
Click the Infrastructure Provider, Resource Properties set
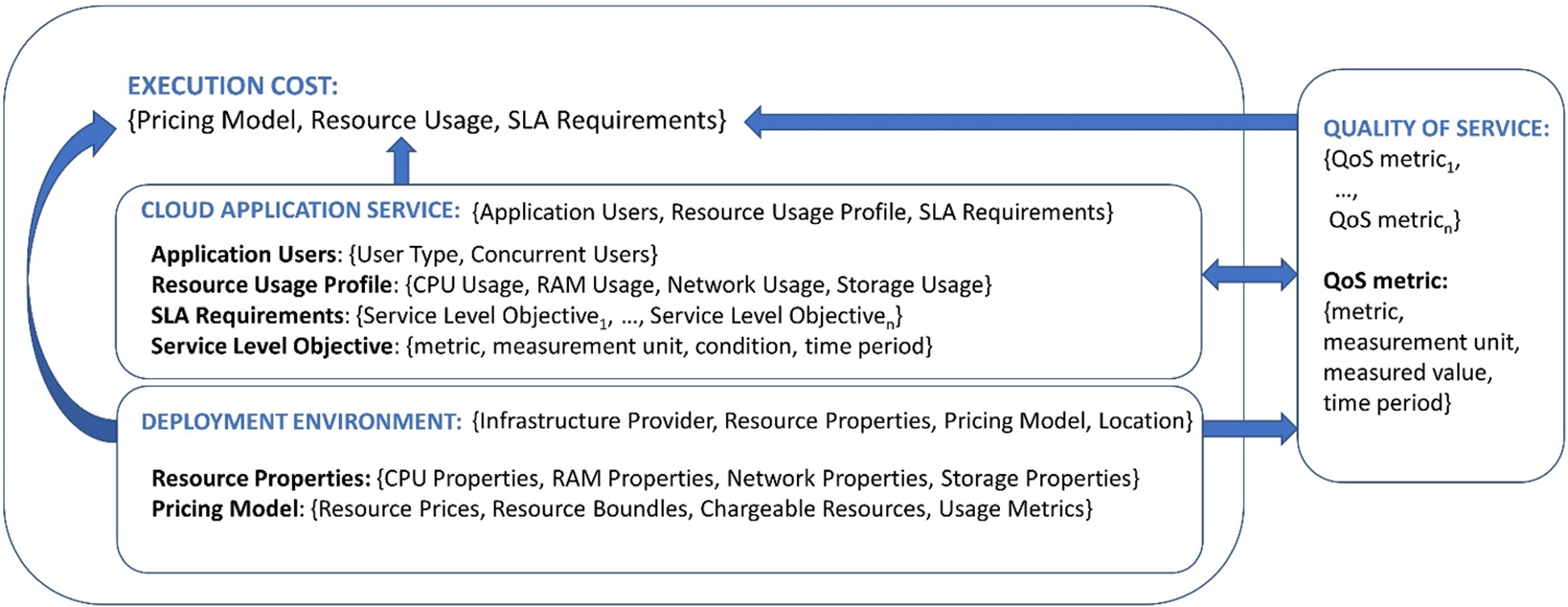click(832, 421)
